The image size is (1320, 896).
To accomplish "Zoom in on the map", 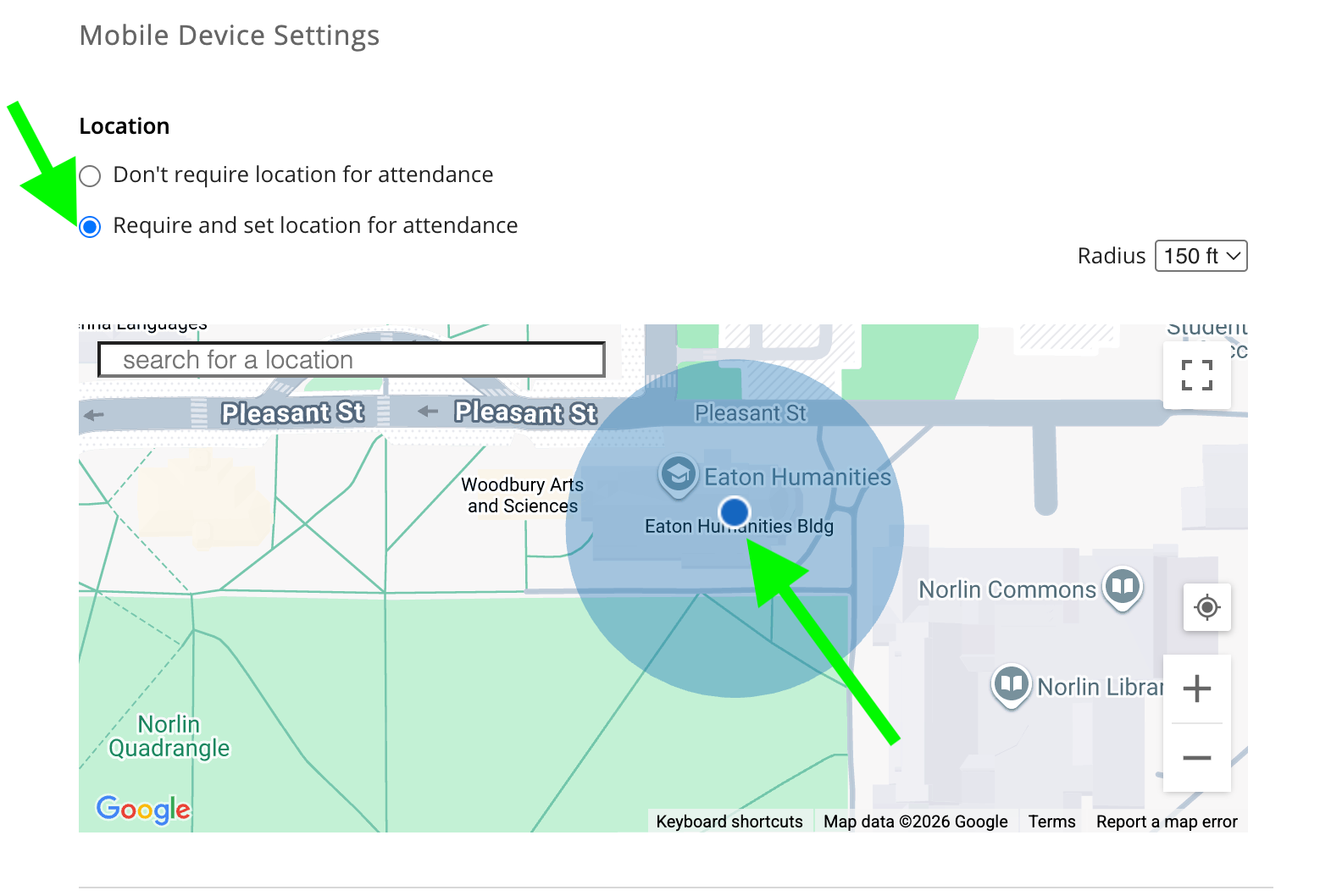I will (1196, 689).
